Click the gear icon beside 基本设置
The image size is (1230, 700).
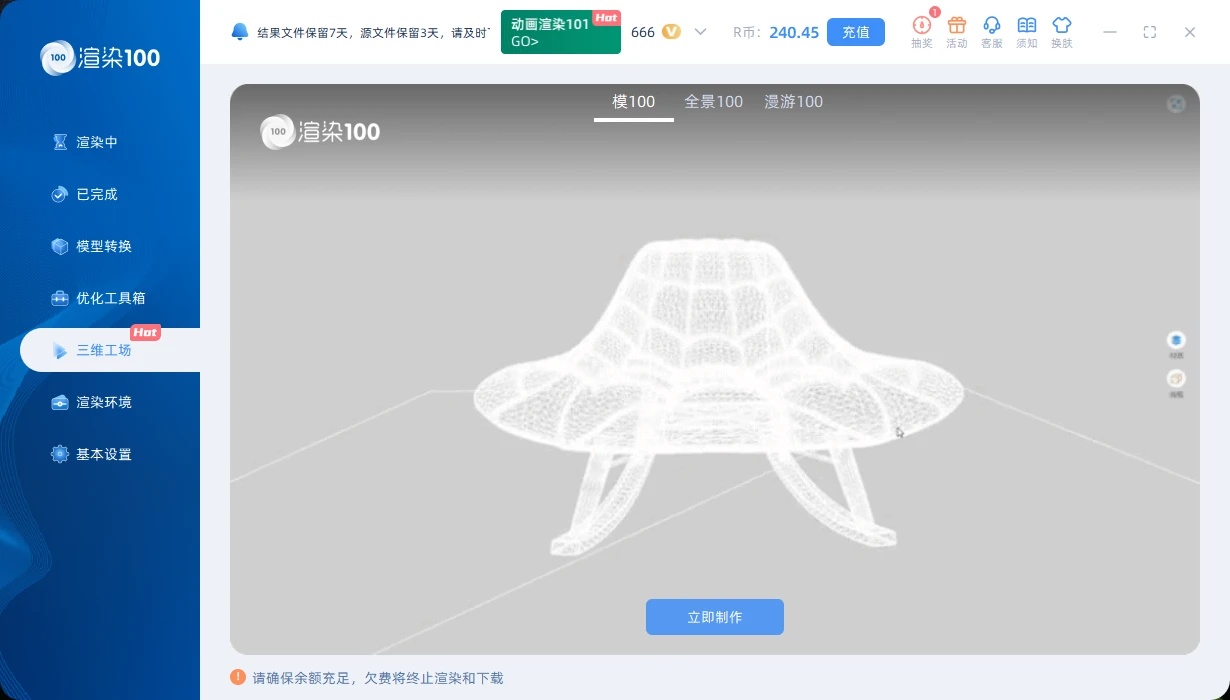point(60,454)
